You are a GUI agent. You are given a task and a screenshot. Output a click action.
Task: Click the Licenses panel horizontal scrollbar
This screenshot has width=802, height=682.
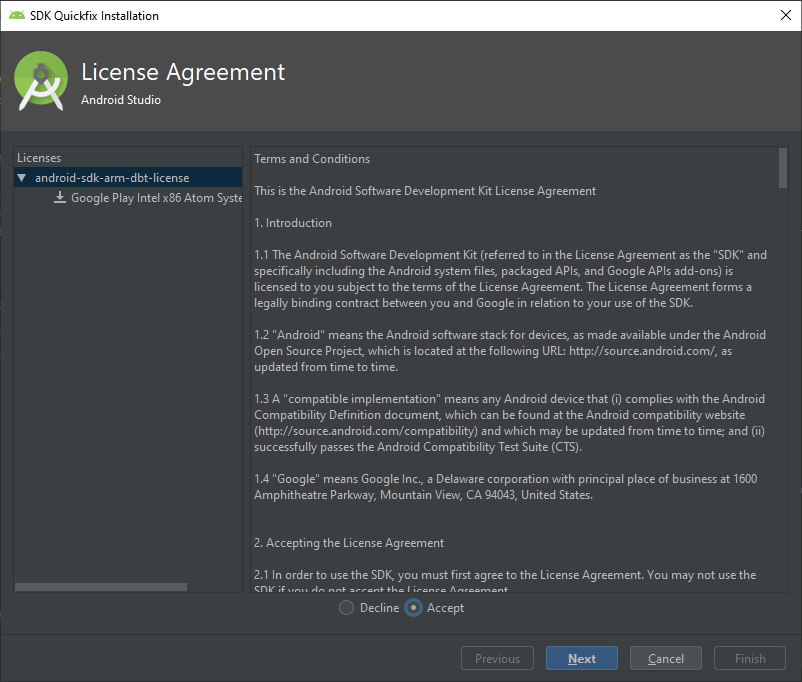click(x=101, y=587)
